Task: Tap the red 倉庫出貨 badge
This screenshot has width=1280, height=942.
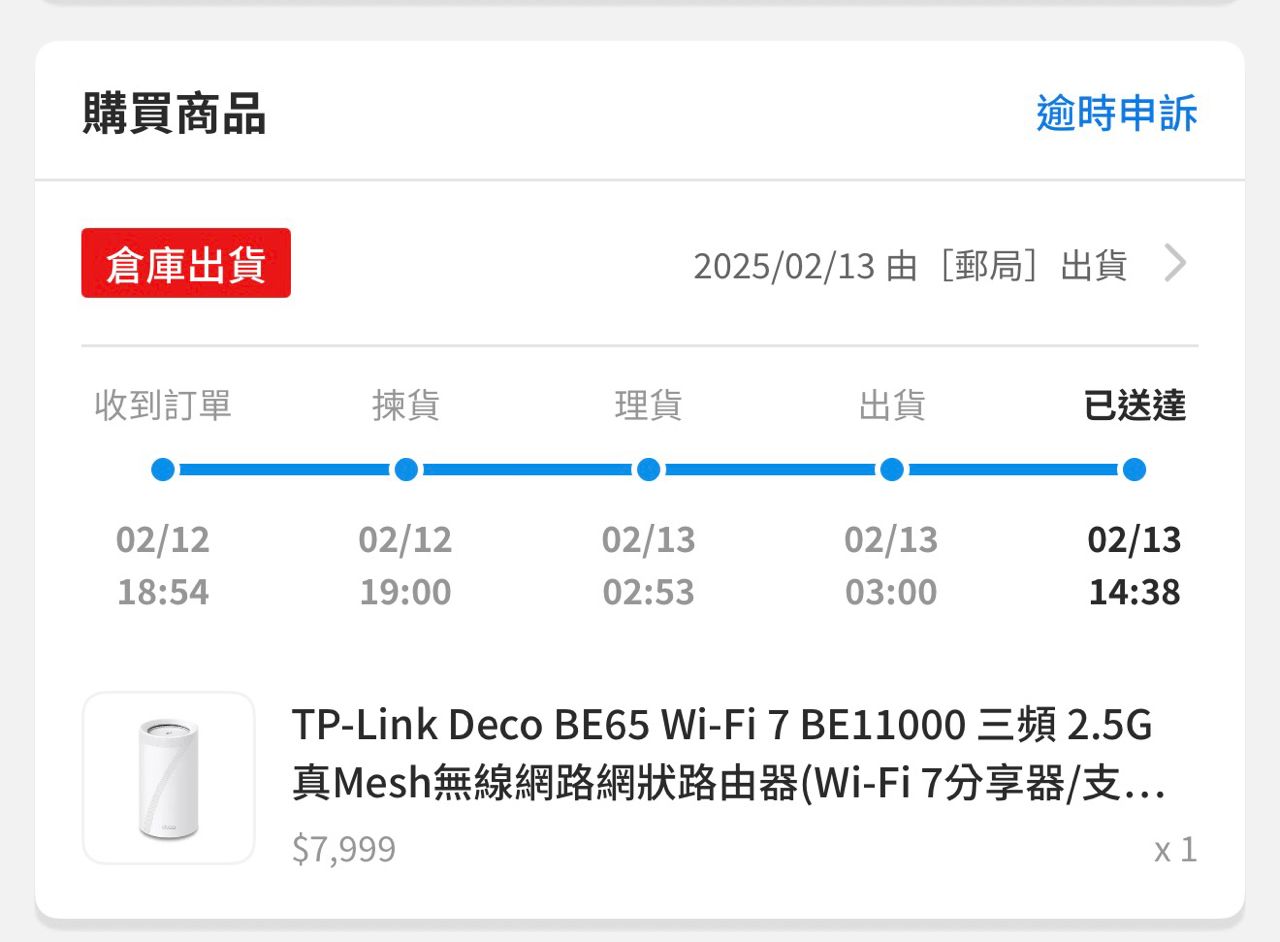Action: pyautogui.click(x=186, y=264)
